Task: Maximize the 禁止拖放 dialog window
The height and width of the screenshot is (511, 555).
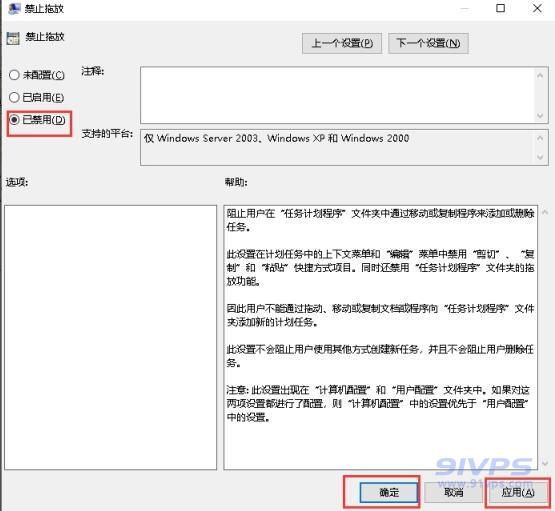Action: coord(500,8)
